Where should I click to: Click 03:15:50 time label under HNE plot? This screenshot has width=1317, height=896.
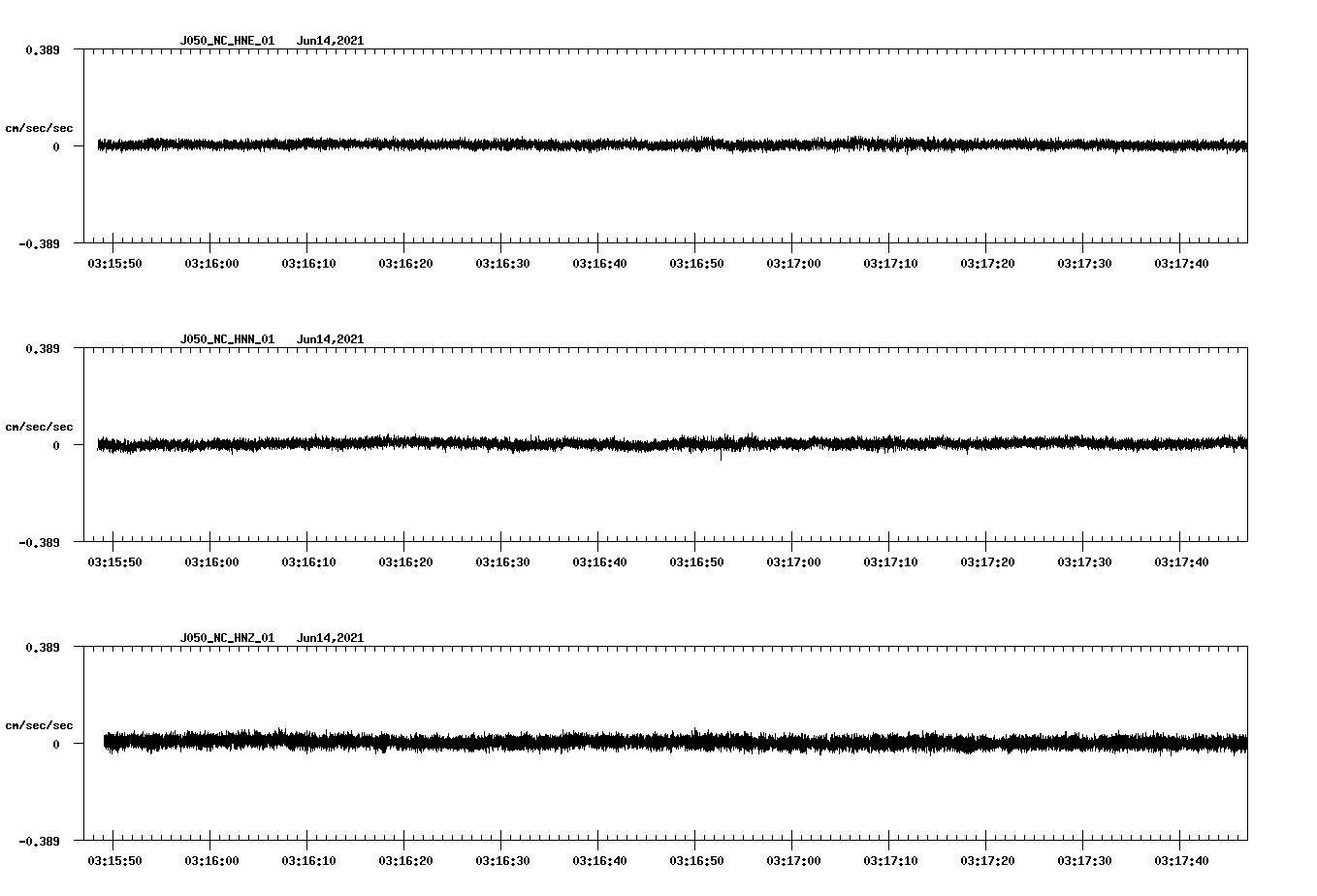tap(114, 263)
